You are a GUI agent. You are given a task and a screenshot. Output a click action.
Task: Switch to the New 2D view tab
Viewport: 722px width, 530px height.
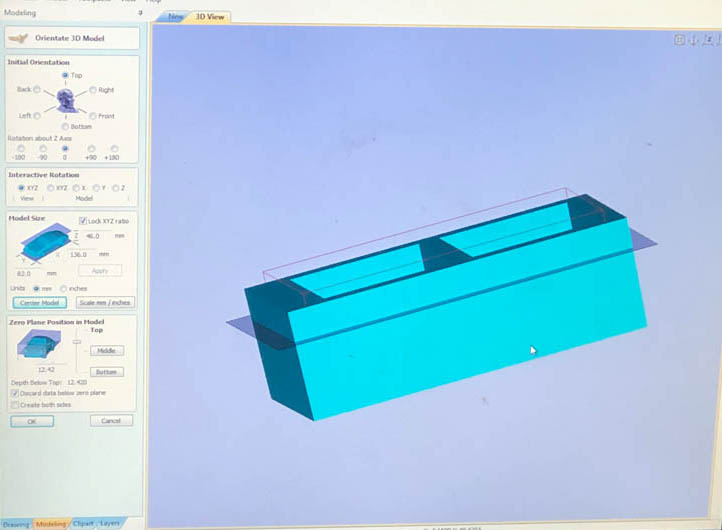click(175, 17)
